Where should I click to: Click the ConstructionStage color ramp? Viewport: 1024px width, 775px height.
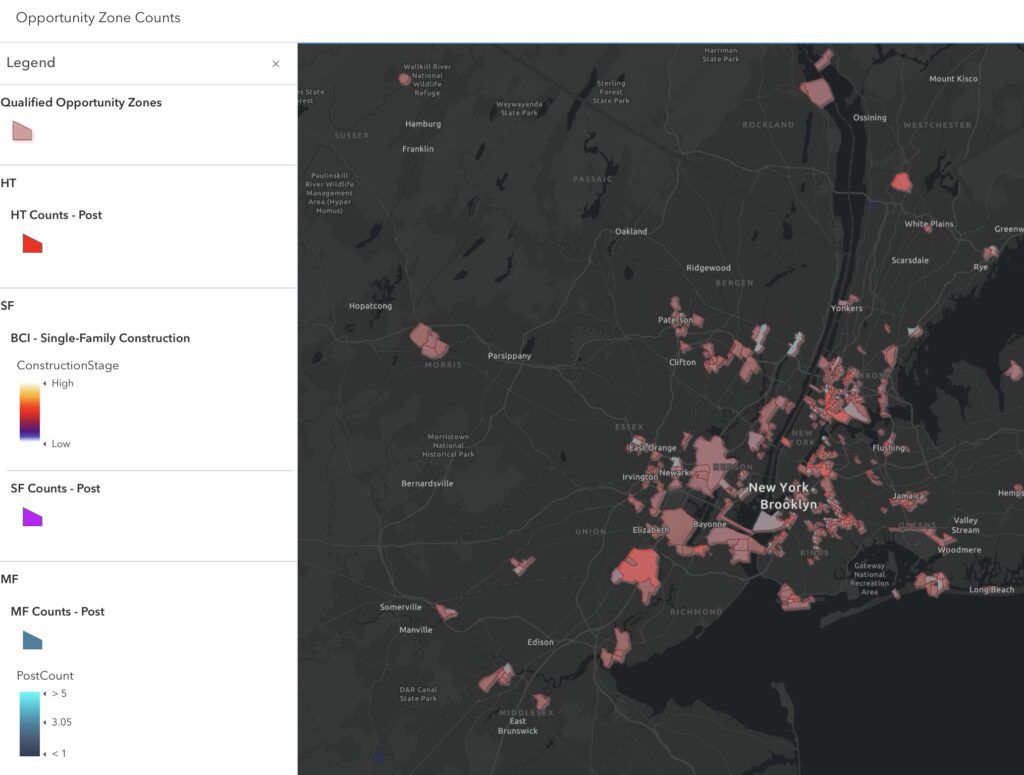tap(29, 413)
